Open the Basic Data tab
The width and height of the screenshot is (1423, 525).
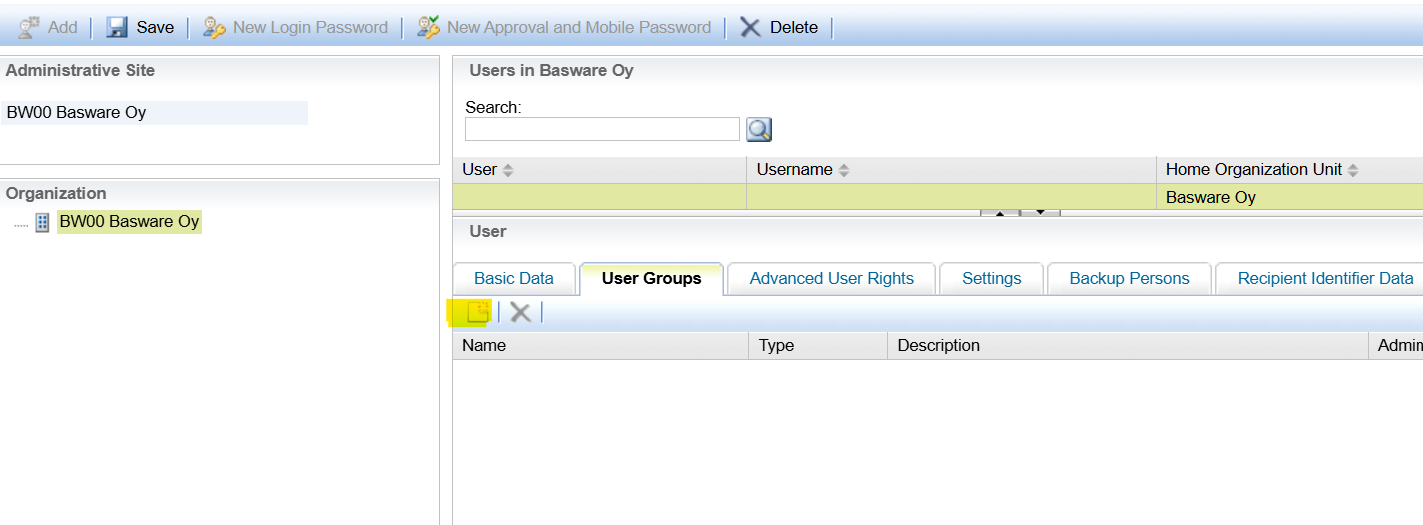coord(514,279)
